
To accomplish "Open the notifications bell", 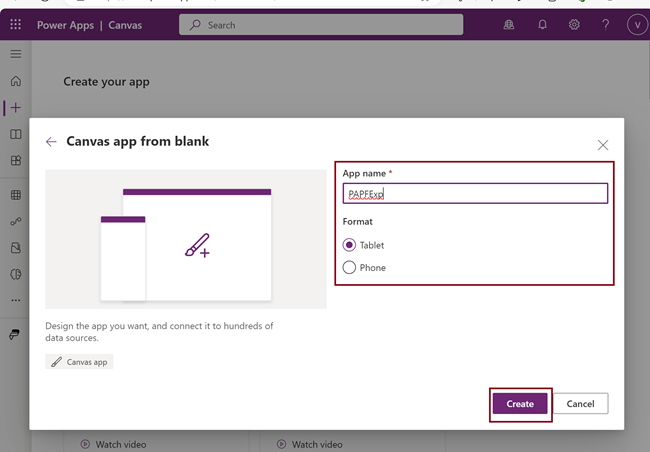I will click(542, 25).
